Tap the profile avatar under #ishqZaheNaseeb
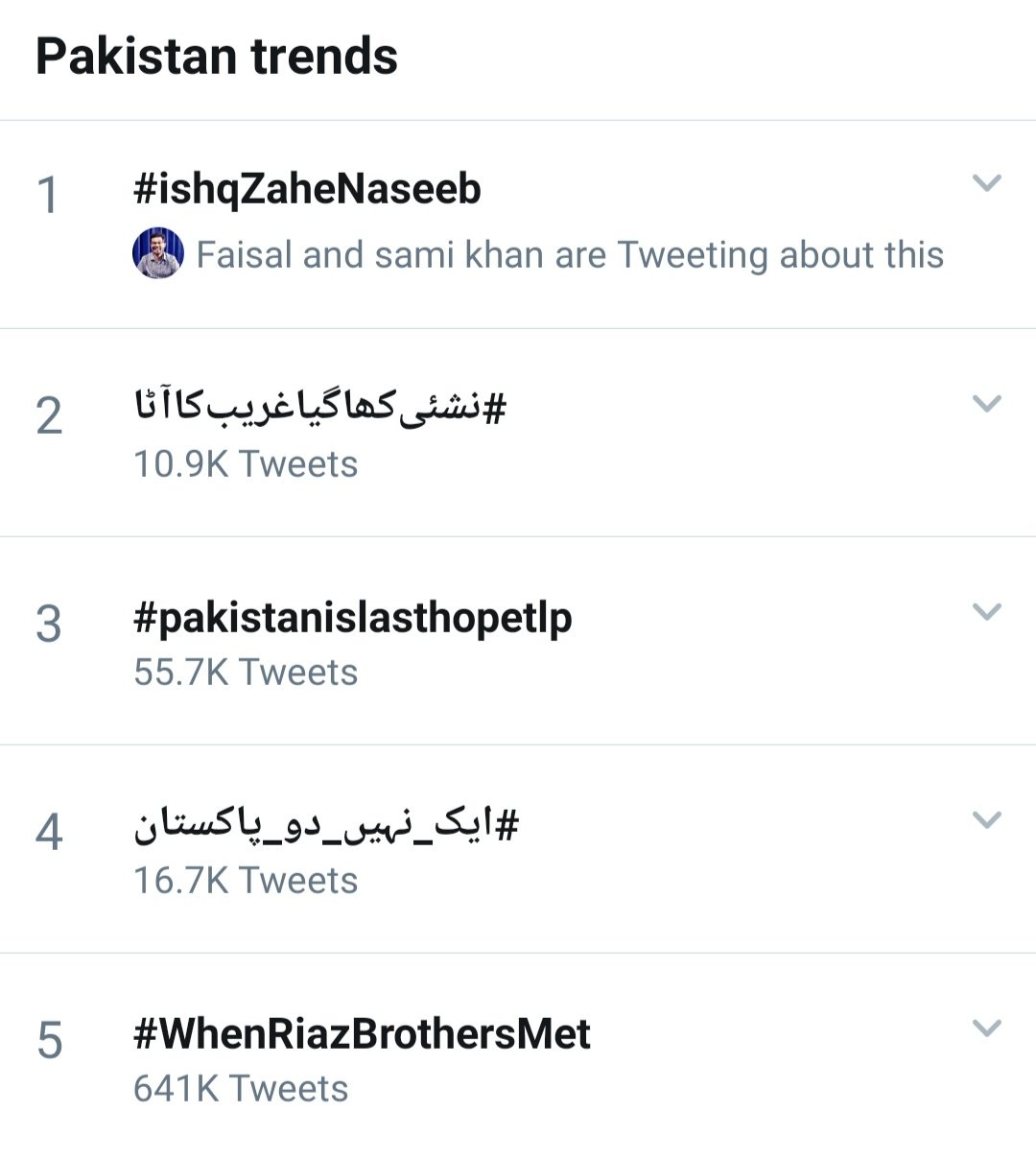The width and height of the screenshot is (1036, 1158). tap(158, 253)
